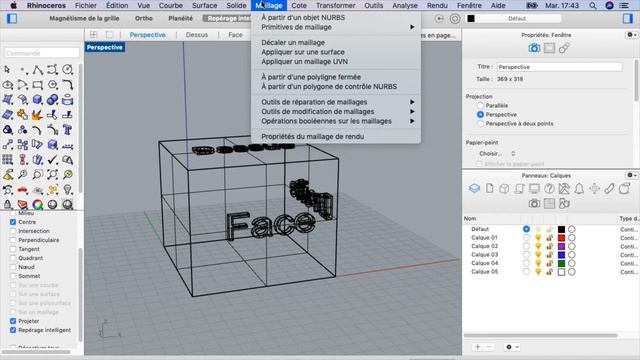Enable the Intersection object snap
Screen dimensions: 640x360
pyautogui.click(x=13, y=231)
